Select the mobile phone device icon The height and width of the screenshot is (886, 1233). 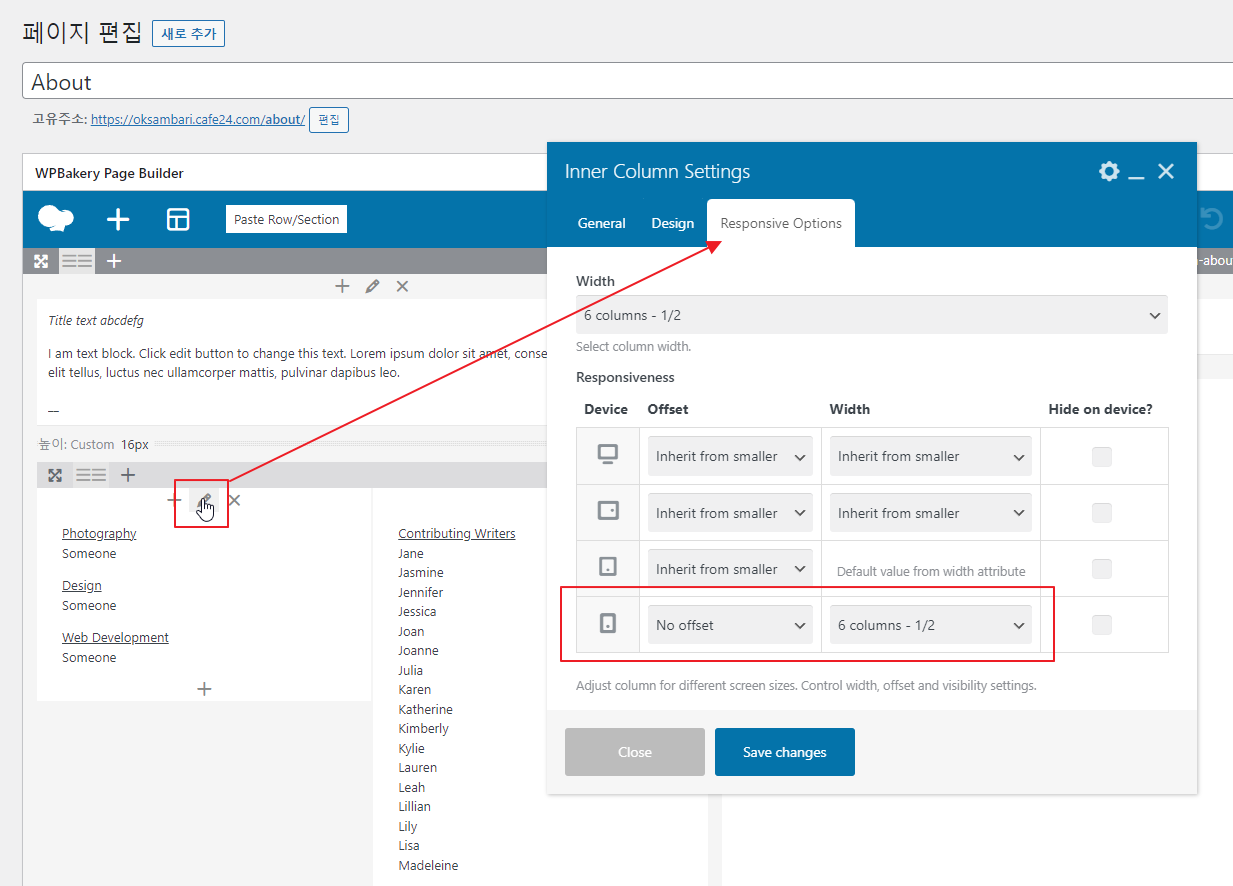click(607, 624)
